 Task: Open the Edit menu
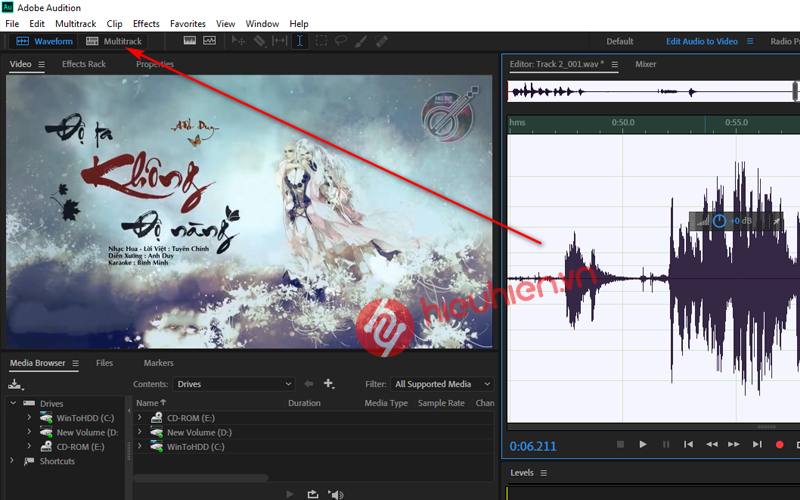pyautogui.click(x=37, y=24)
